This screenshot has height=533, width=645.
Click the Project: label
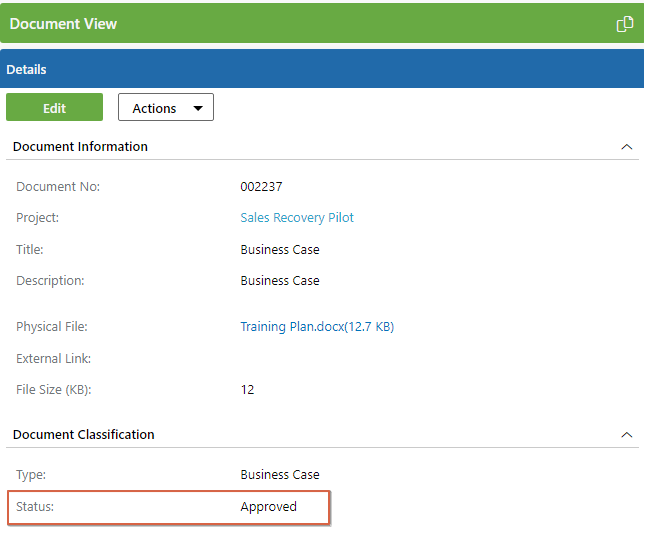37,218
